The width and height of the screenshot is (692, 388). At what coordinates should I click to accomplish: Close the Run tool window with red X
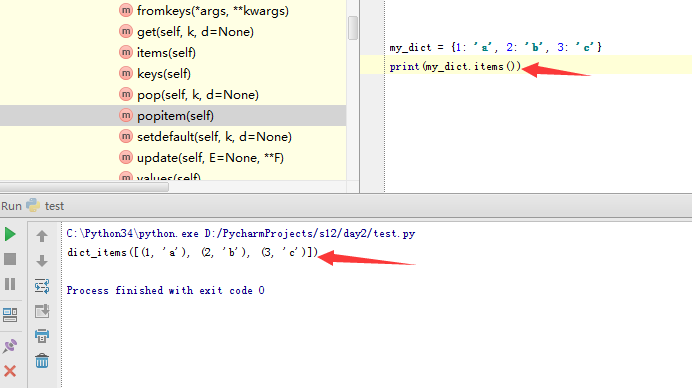click(x=10, y=371)
